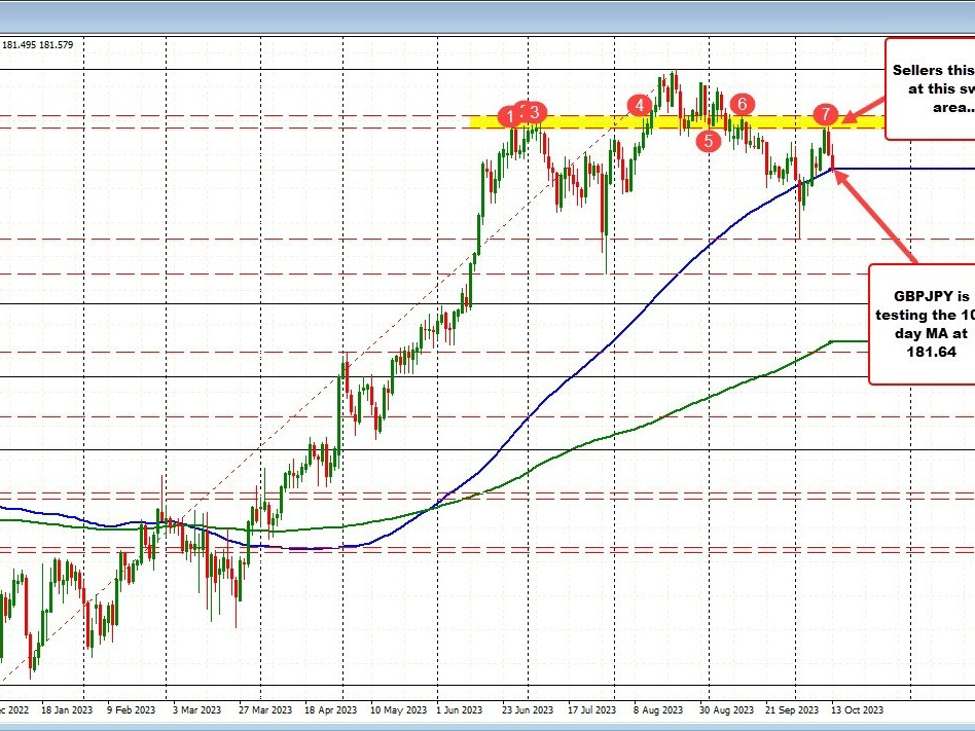The image size is (975, 731).
Task: Select the red circle marker numbered 5
Action: pyautogui.click(x=708, y=141)
